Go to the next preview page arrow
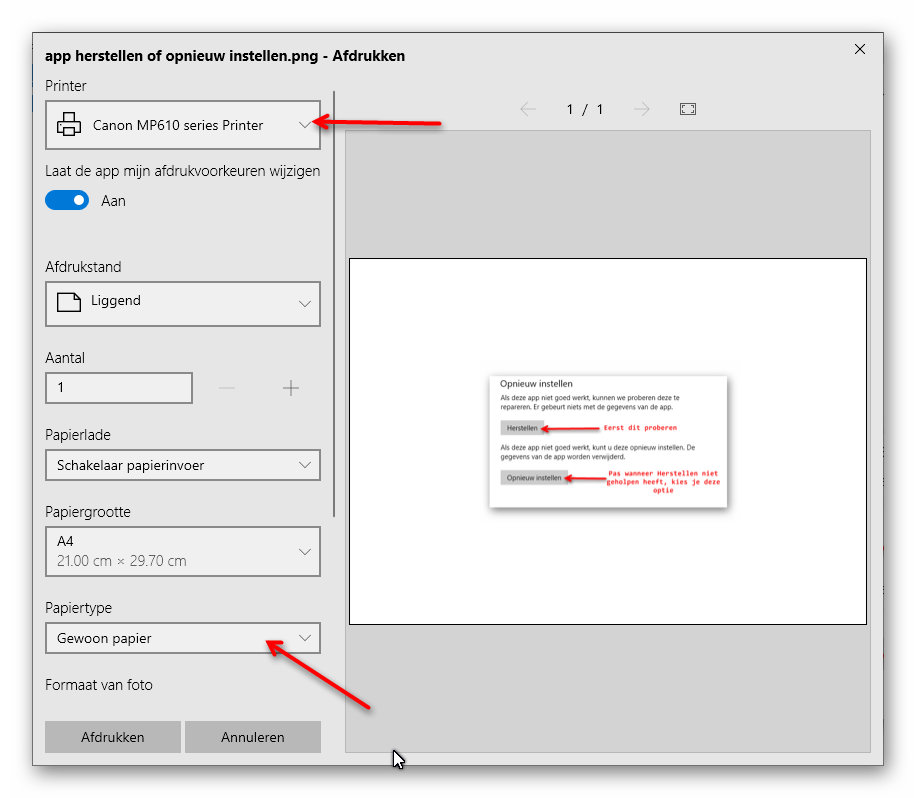Viewport: 916px width, 798px height. 641,109
